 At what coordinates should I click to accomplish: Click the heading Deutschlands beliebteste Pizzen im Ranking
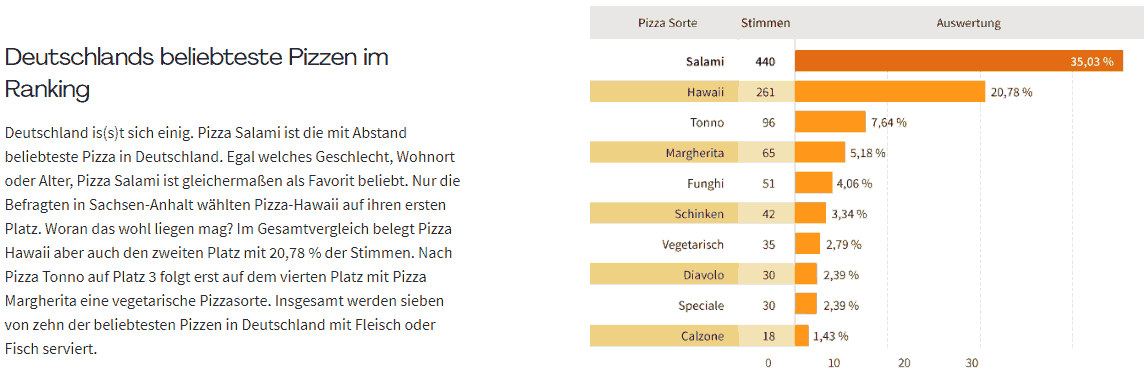[x=196, y=73]
